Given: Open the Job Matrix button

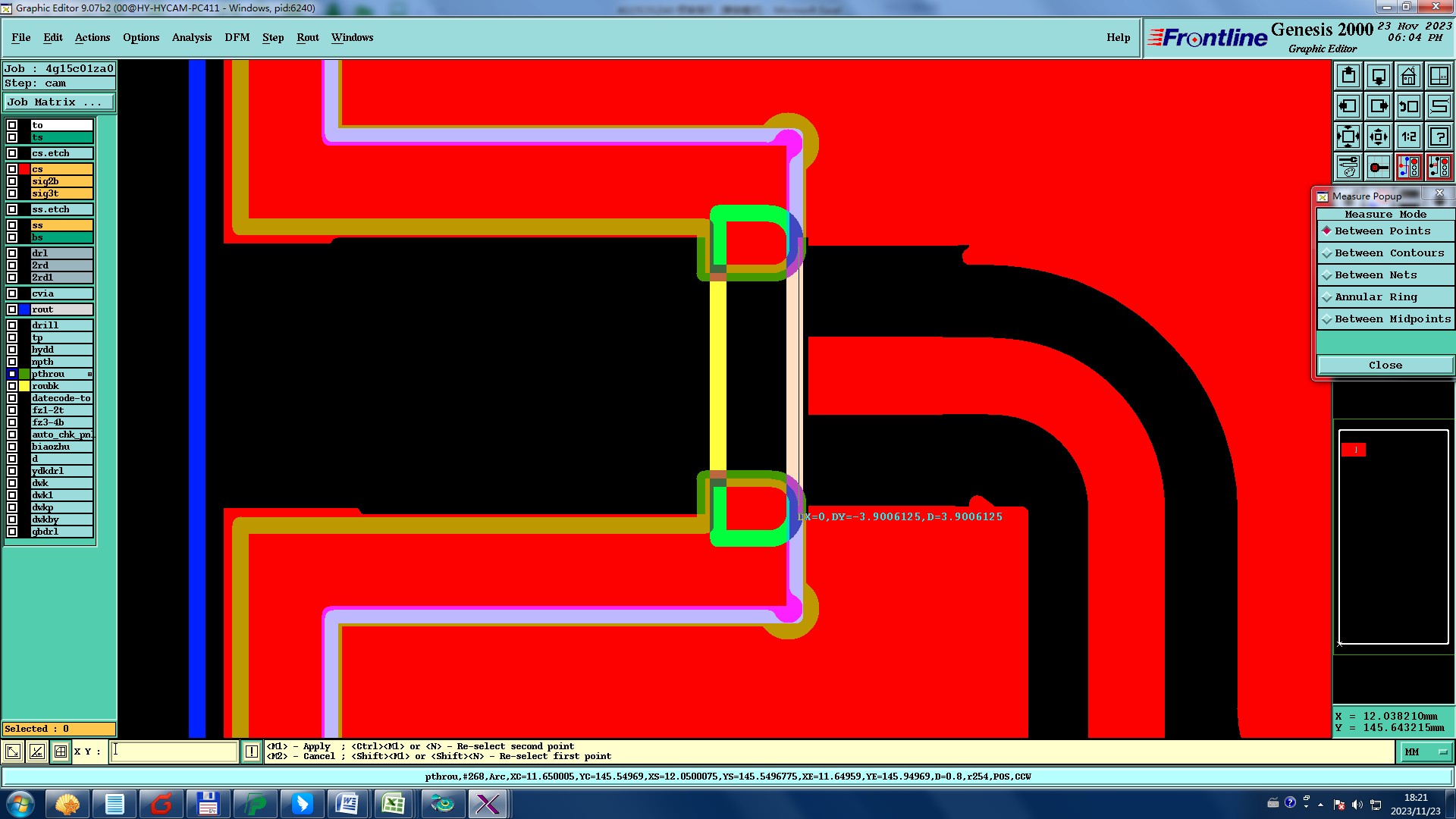Looking at the screenshot, I should pyautogui.click(x=58, y=102).
